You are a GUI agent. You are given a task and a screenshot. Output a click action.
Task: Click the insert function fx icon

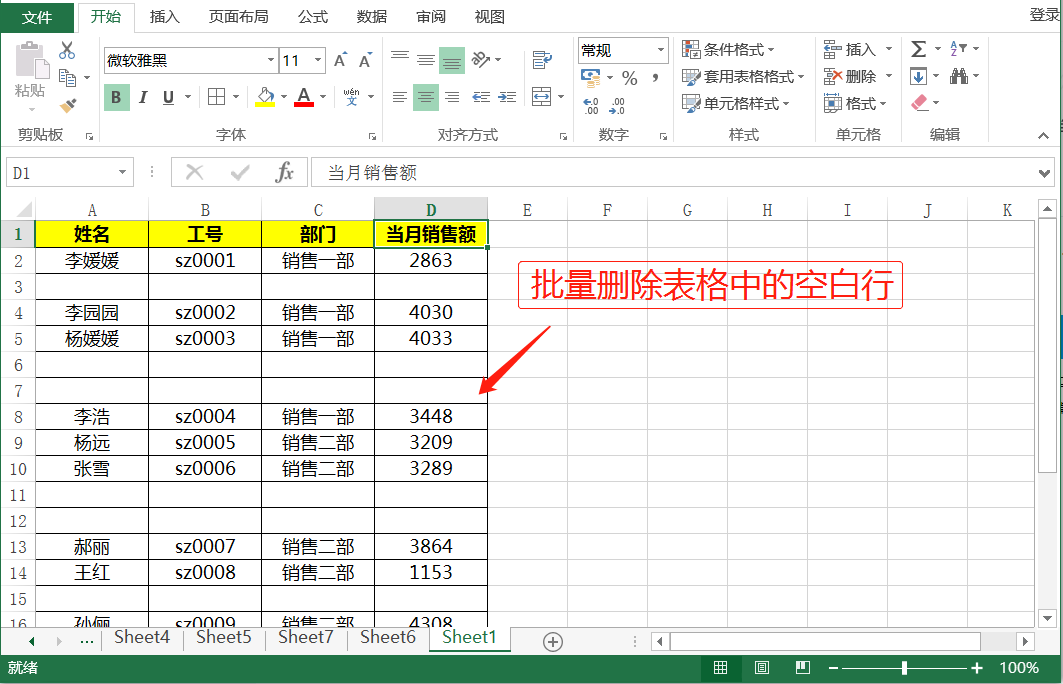click(x=285, y=172)
